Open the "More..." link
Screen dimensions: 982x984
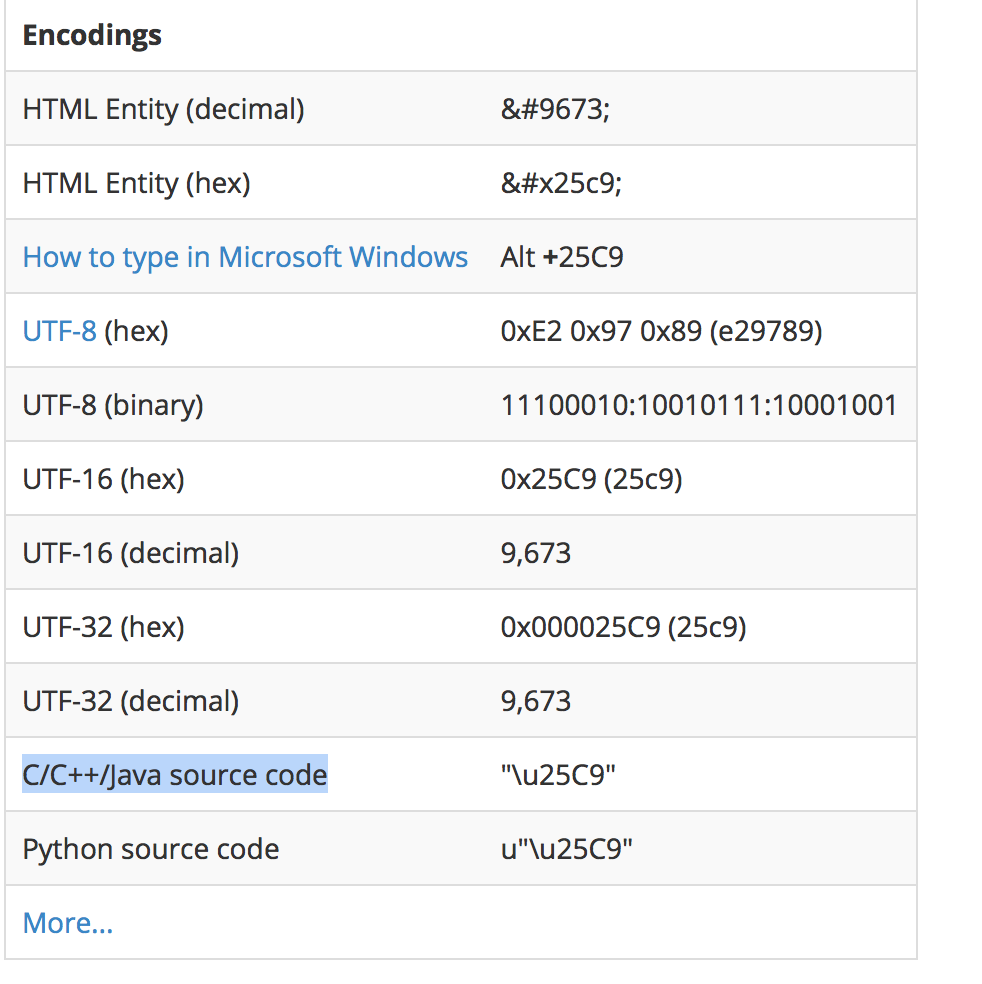click(68, 923)
